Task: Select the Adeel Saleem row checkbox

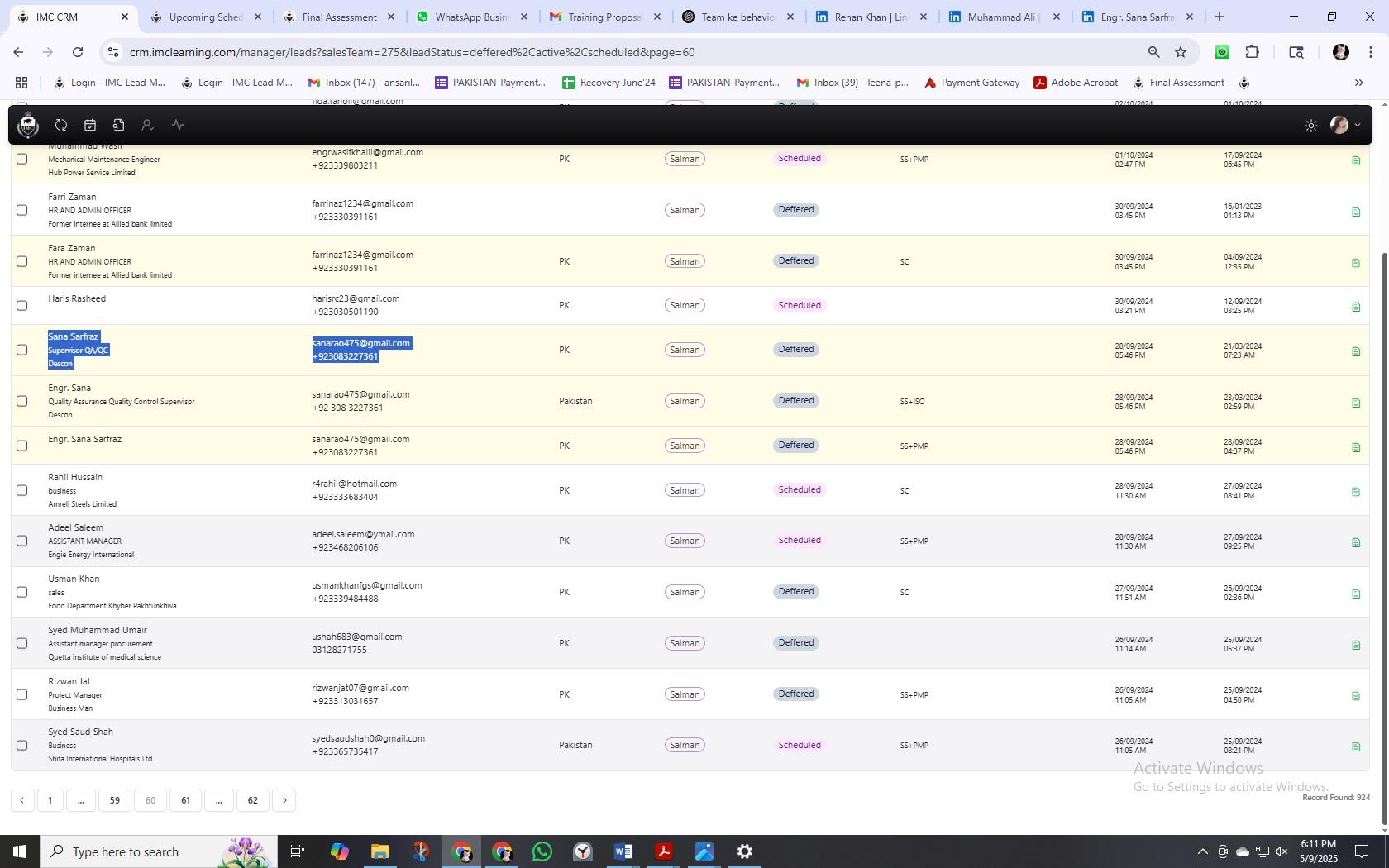Action: tap(22, 541)
